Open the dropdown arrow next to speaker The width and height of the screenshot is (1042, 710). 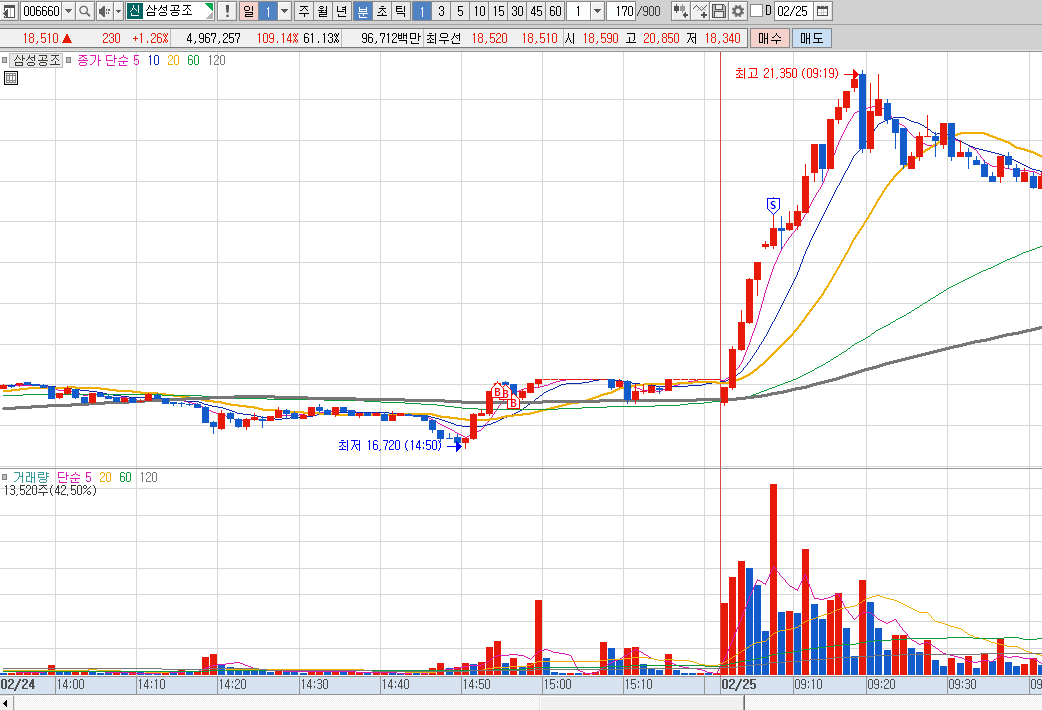tap(118, 11)
